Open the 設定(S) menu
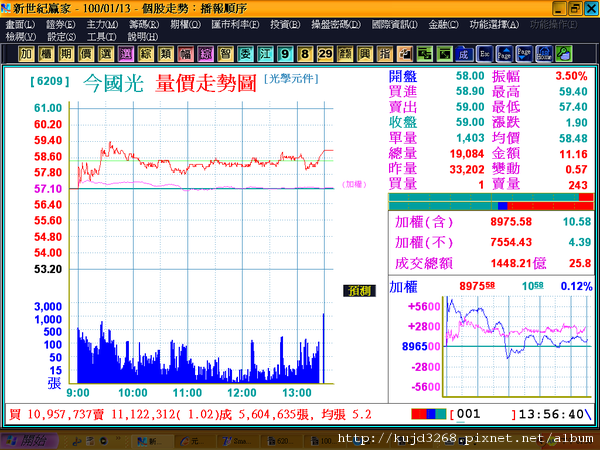 pyautogui.click(x=61, y=37)
